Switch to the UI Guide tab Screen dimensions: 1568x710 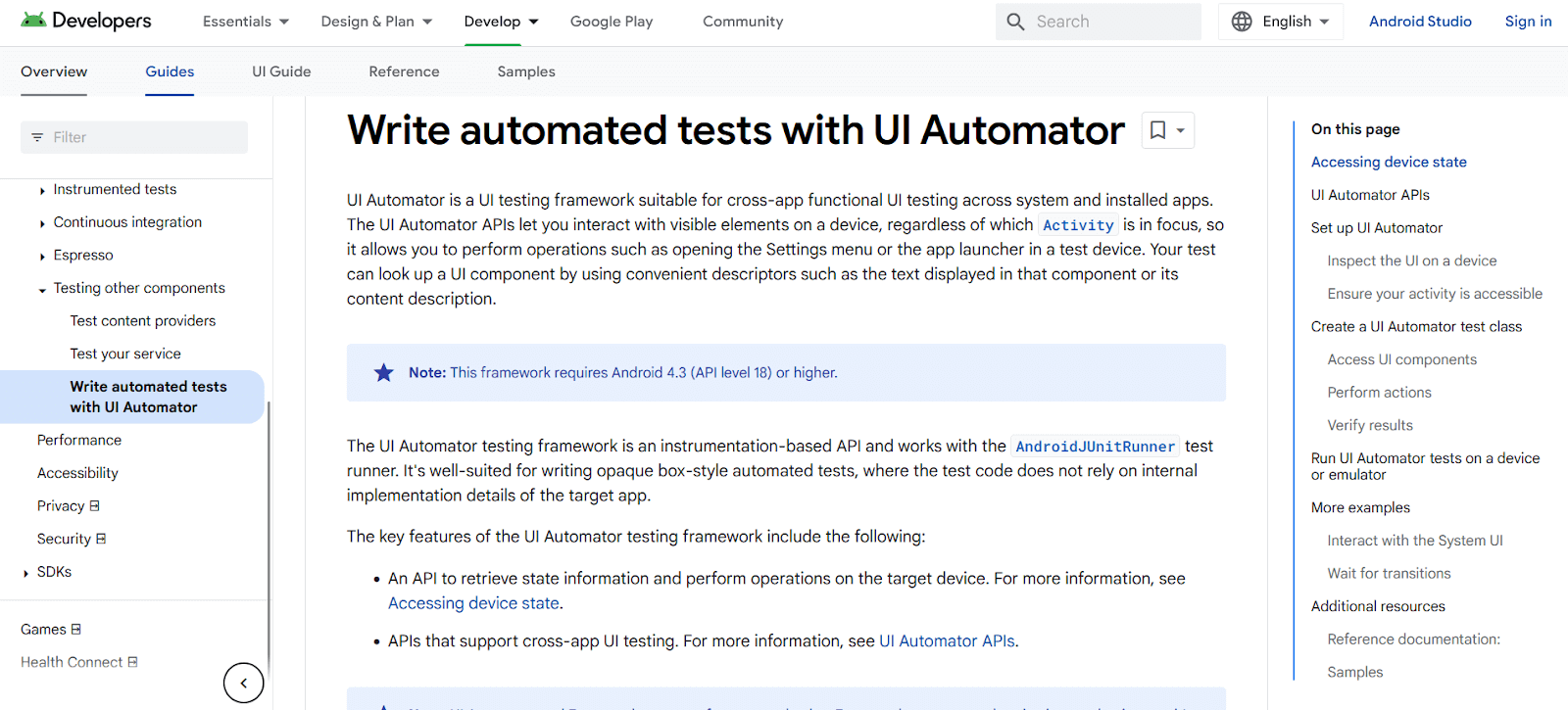tap(281, 71)
